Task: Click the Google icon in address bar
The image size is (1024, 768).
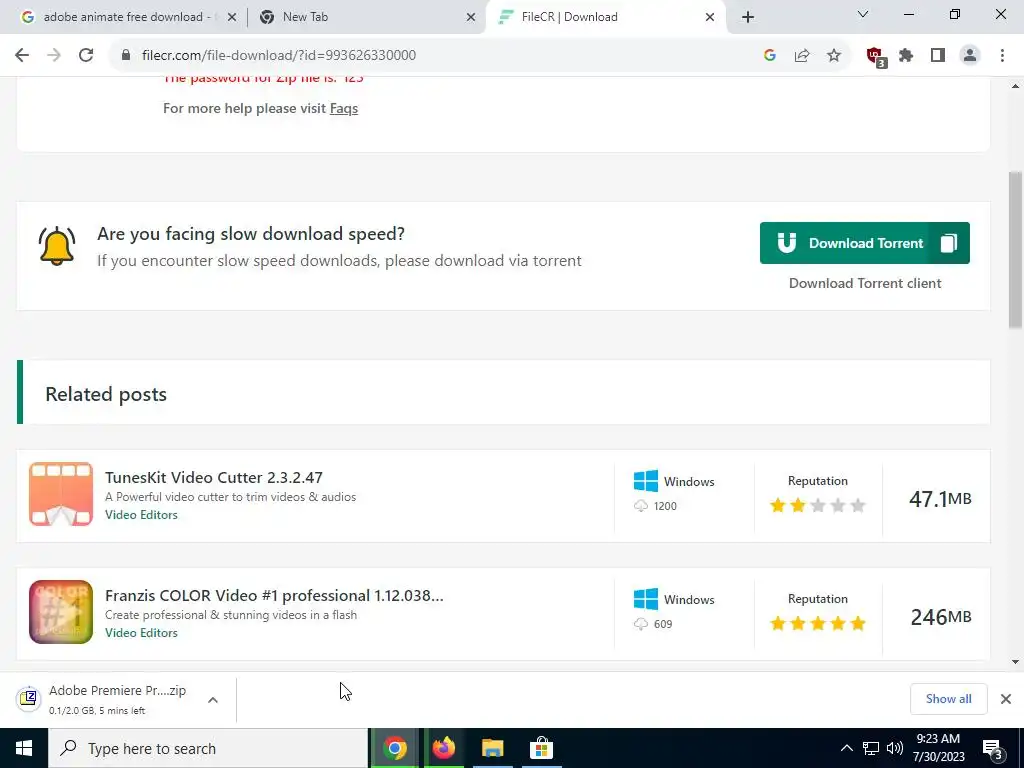Action: point(770,56)
